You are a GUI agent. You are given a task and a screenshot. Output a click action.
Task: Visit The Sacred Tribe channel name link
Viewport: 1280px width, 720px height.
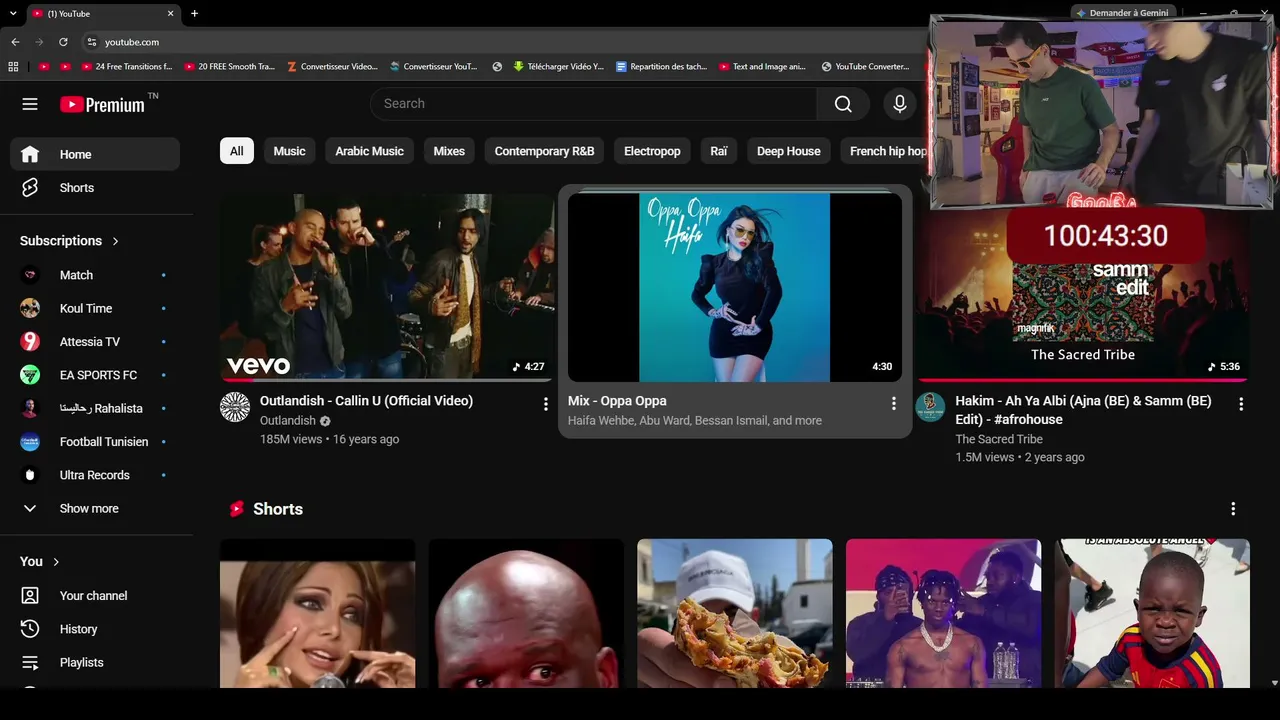tap(999, 439)
